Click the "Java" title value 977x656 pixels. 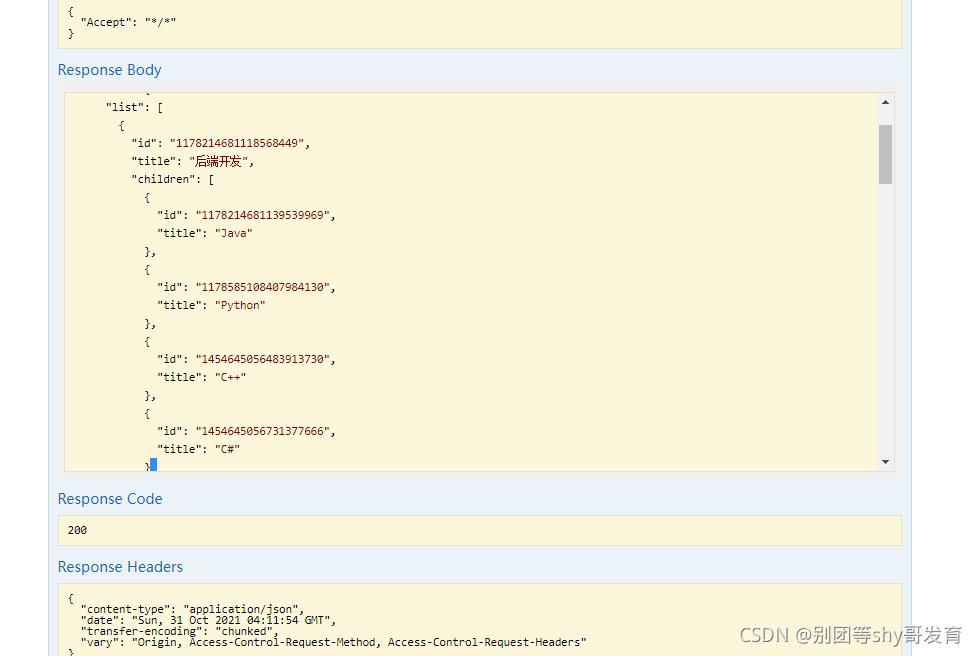click(x=234, y=233)
